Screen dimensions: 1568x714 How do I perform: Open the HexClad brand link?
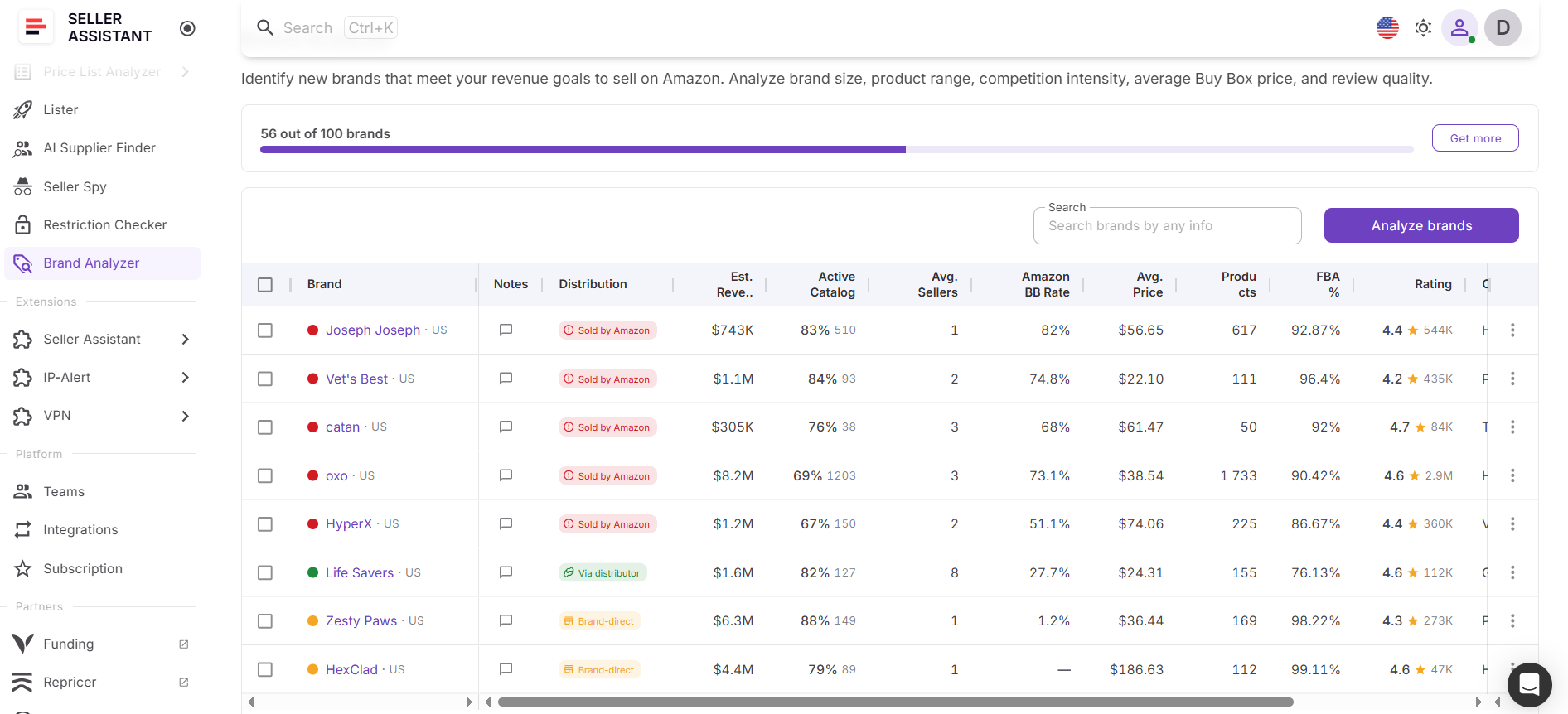[351, 669]
